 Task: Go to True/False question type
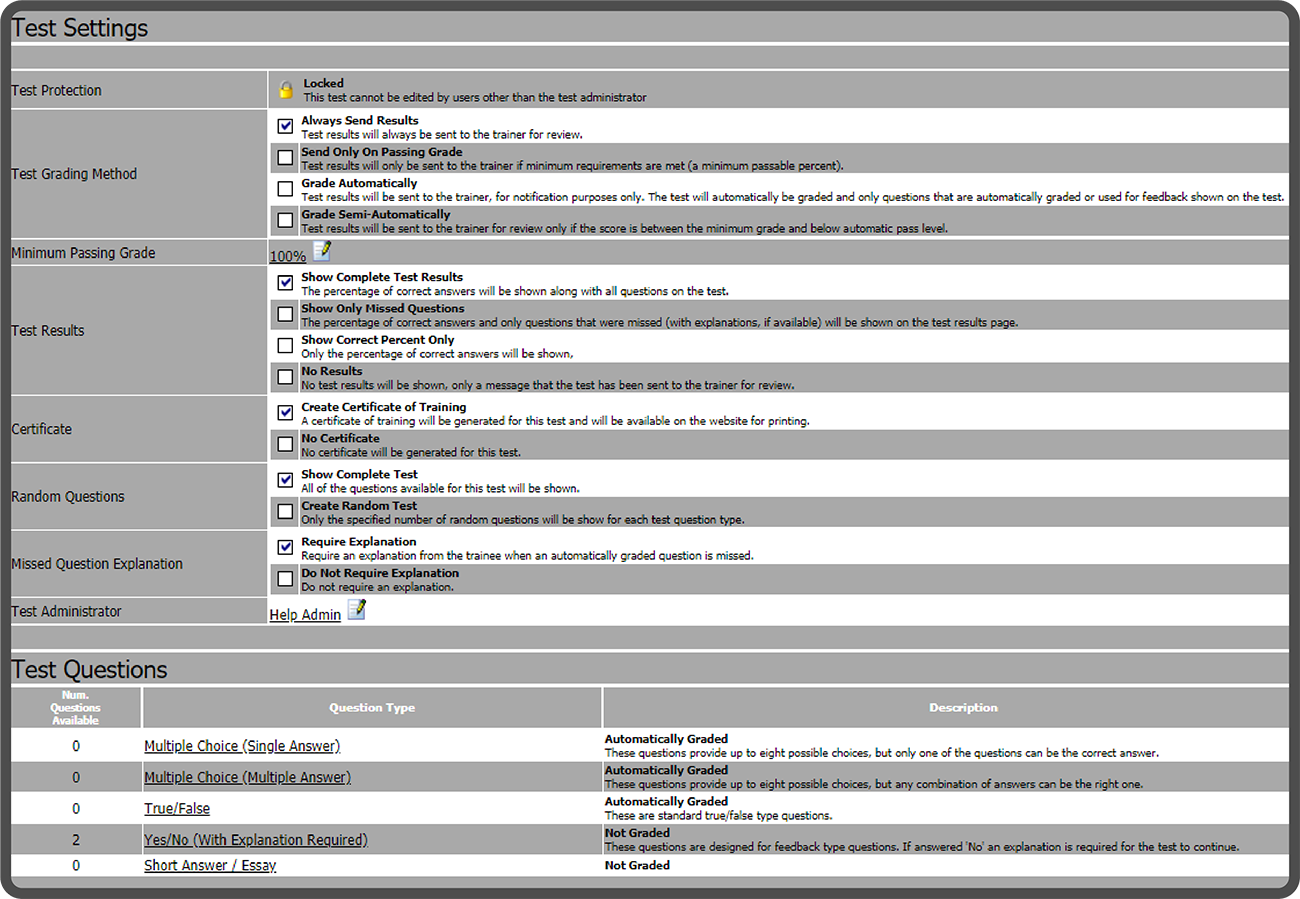[177, 808]
